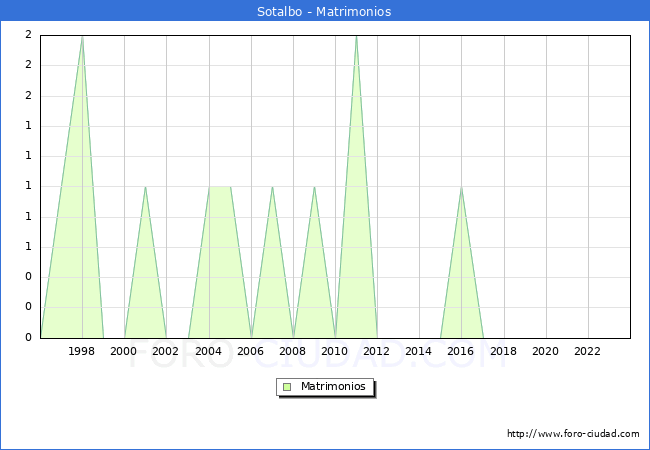
Task: Click the 2008 x-axis label
Action: [x=293, y=351]
